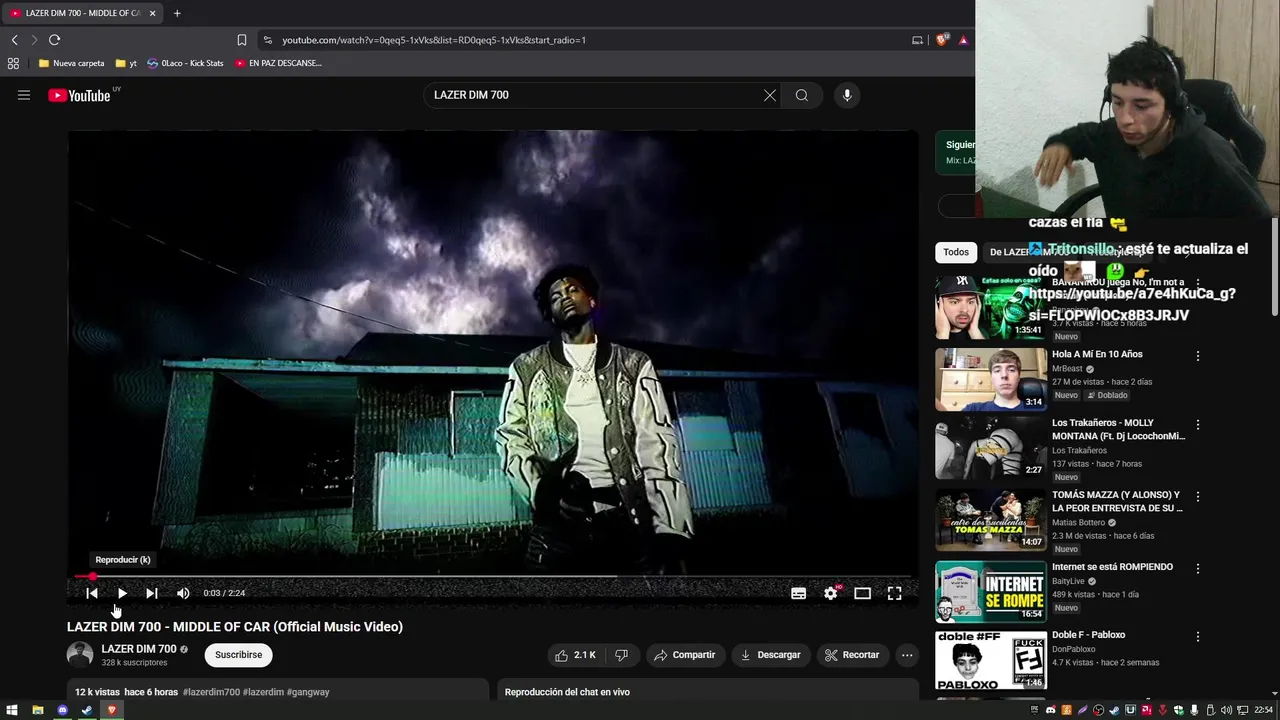Start voice search with the microphone

pyautogui.click(x=847, y=95)
